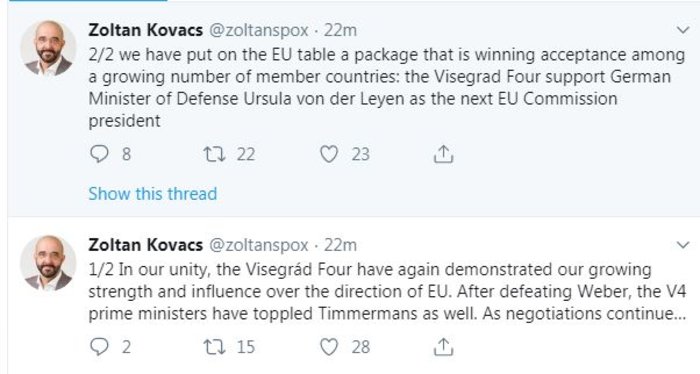Like the 1/2 tweet showing 28 likes
700x374 pixels.
coord(329,347)
